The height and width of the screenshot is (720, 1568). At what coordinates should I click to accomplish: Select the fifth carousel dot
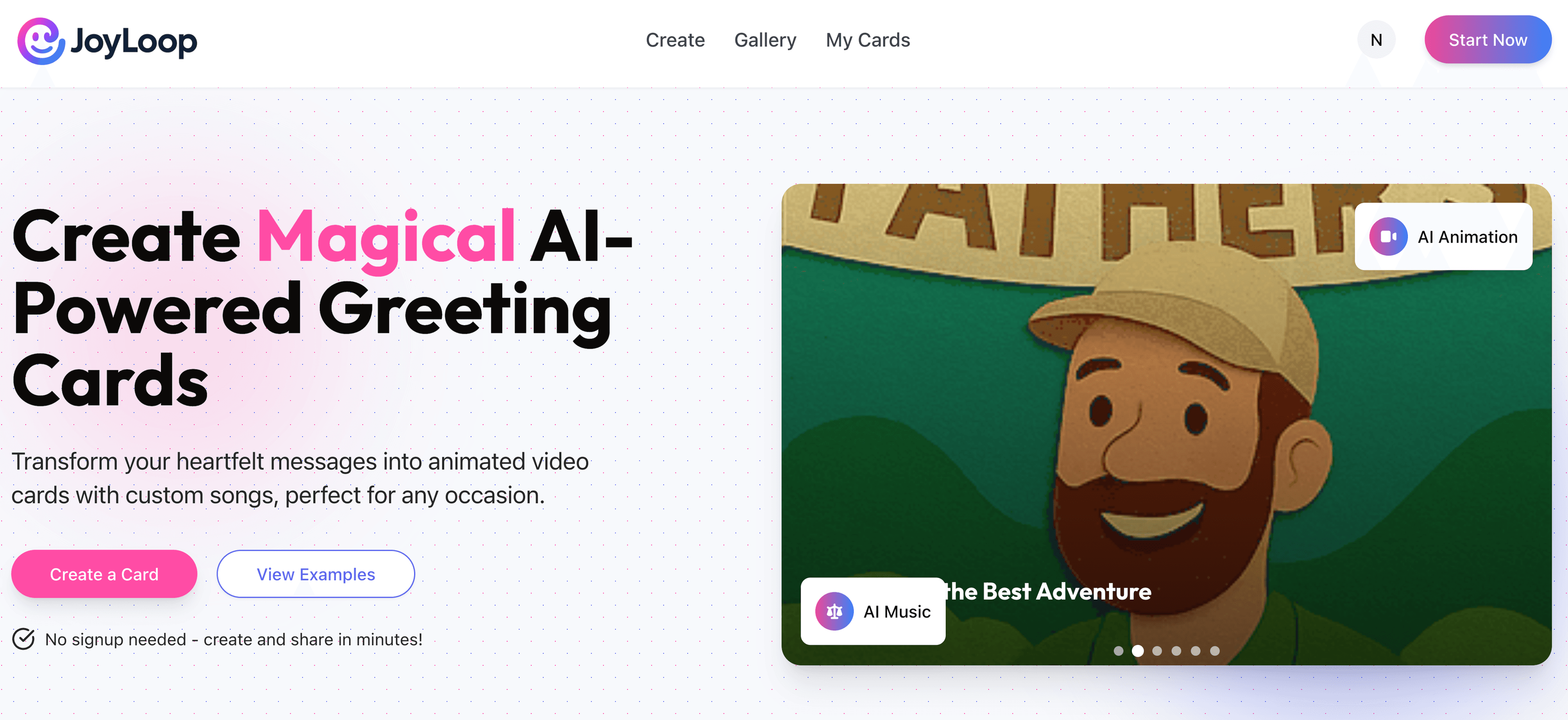point(1196,651)
